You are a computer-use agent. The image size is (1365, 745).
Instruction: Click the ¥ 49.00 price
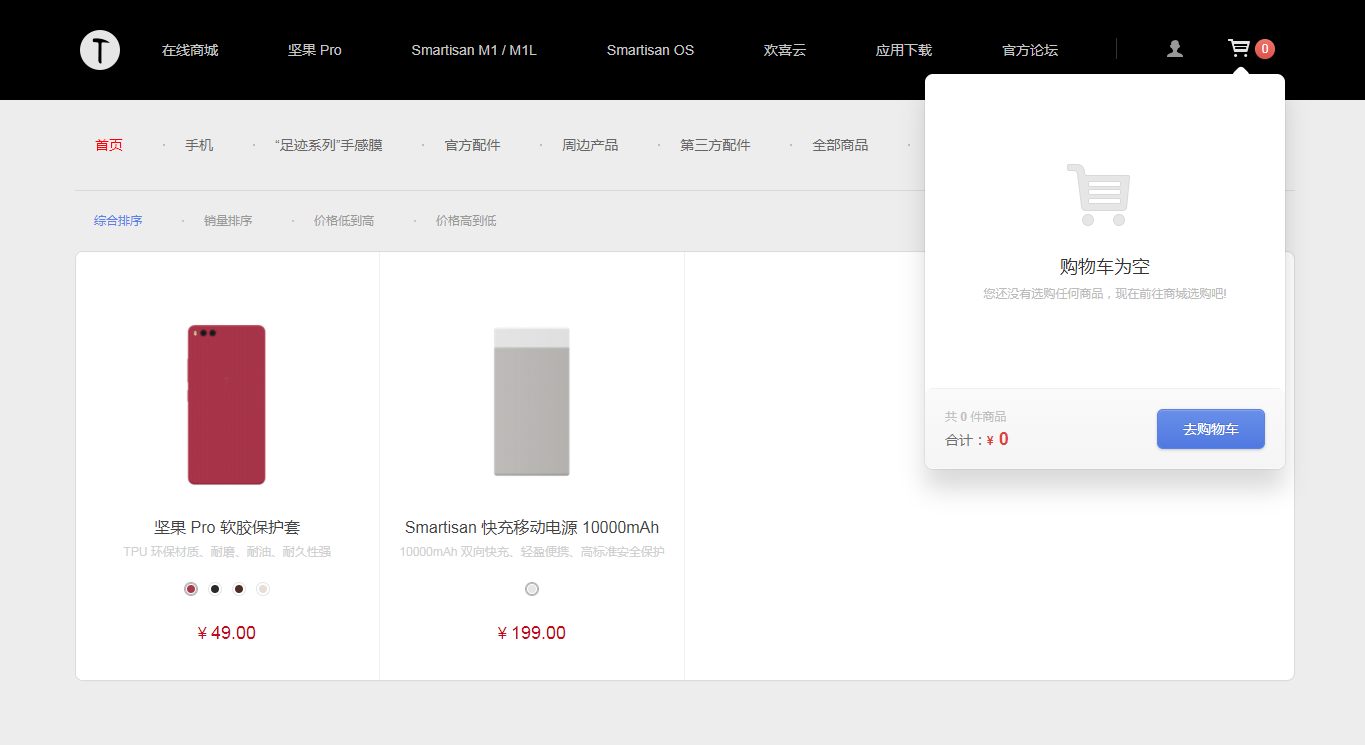pyautogui.click(x=227, y=633)
